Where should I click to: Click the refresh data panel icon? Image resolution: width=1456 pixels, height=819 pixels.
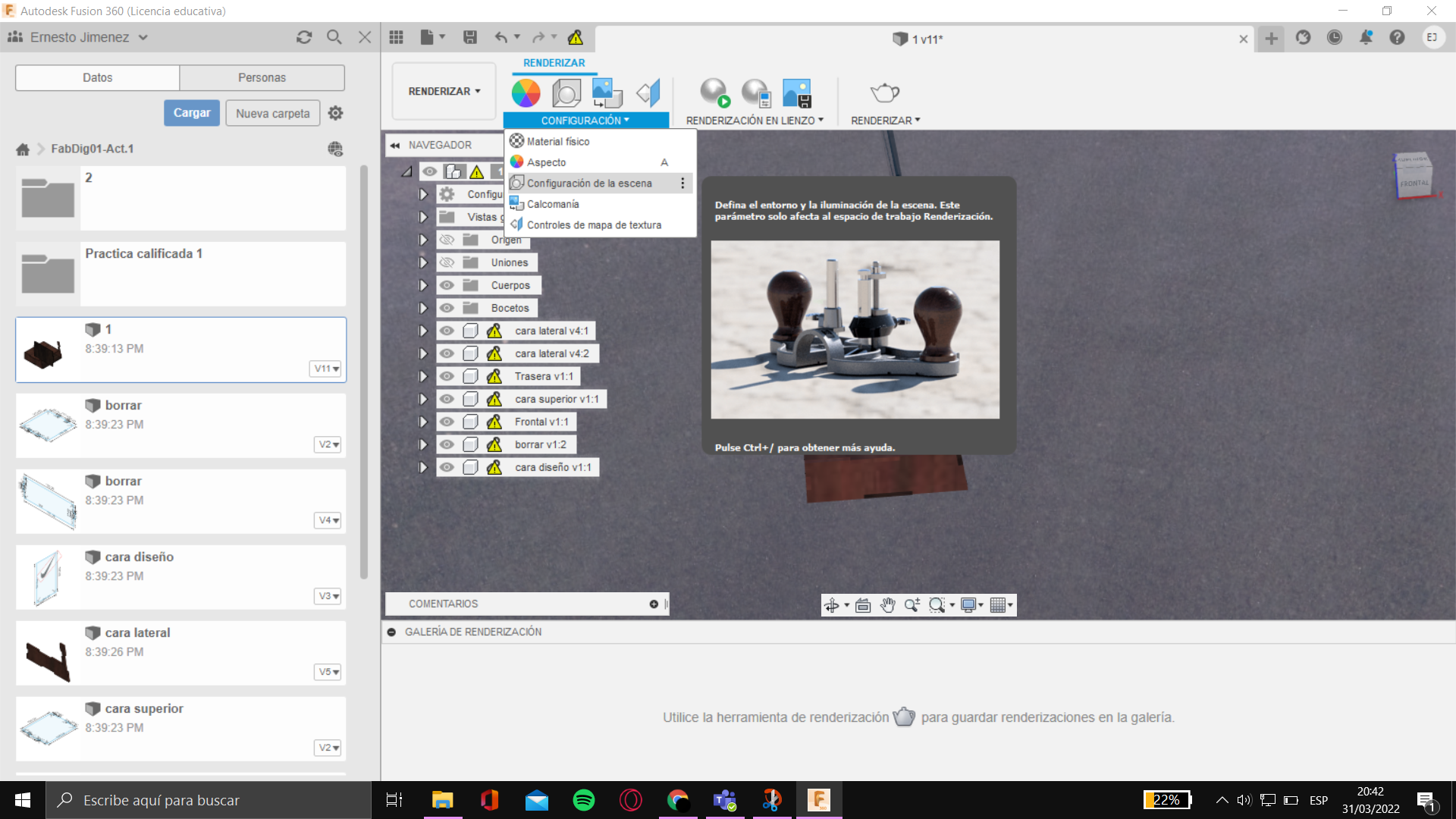coord(304,37)
